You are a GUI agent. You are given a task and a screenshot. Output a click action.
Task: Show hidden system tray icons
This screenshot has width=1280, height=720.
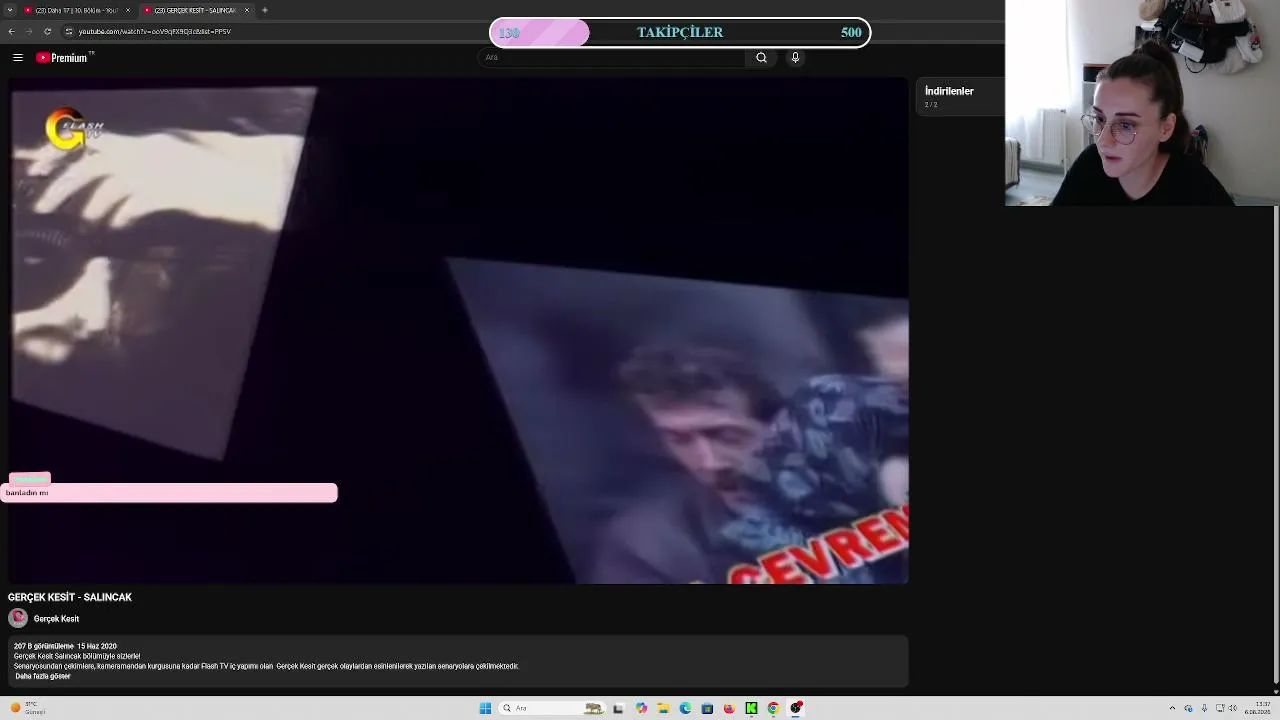pos(1172,708)
